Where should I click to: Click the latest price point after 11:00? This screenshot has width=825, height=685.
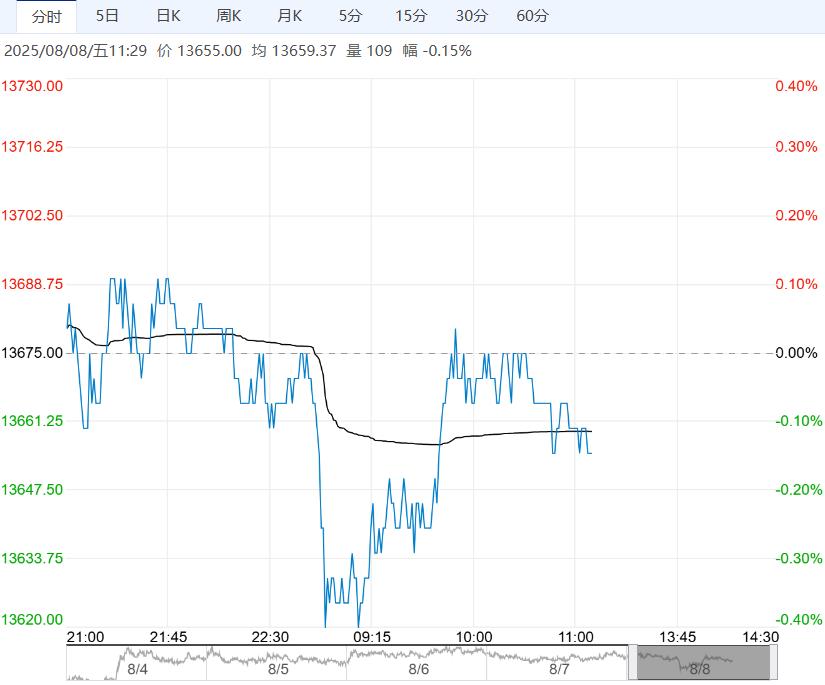590,453
